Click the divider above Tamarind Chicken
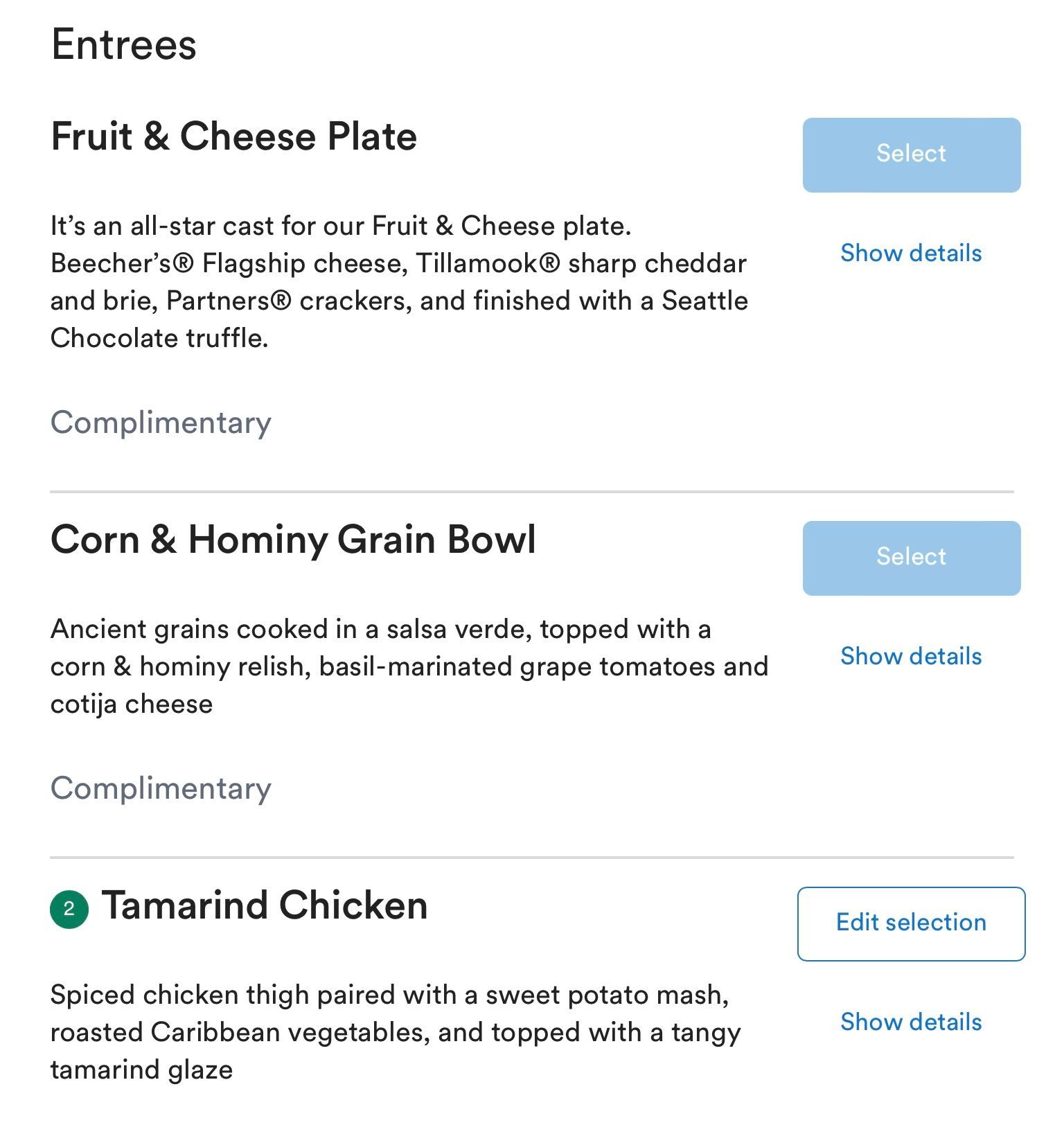The height and width of the screenshot is (1134, 1064). pyautogui.click(x=532, y=858)
